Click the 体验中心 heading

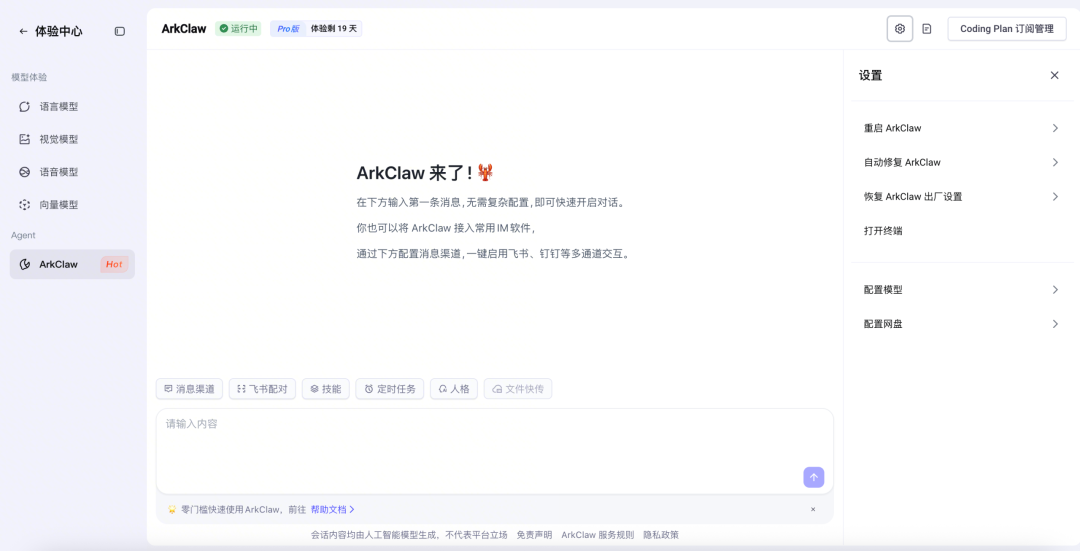pyautogui.click(x=59, y=31)
